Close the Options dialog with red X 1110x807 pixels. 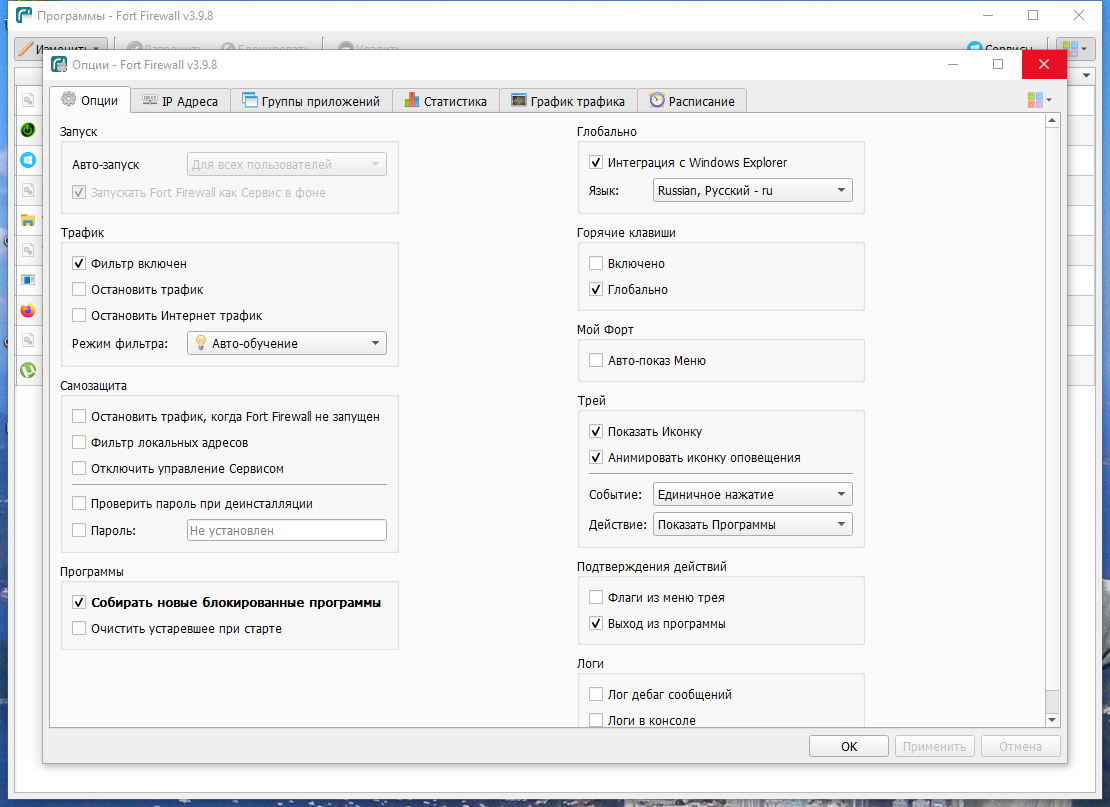point(1043,64)
